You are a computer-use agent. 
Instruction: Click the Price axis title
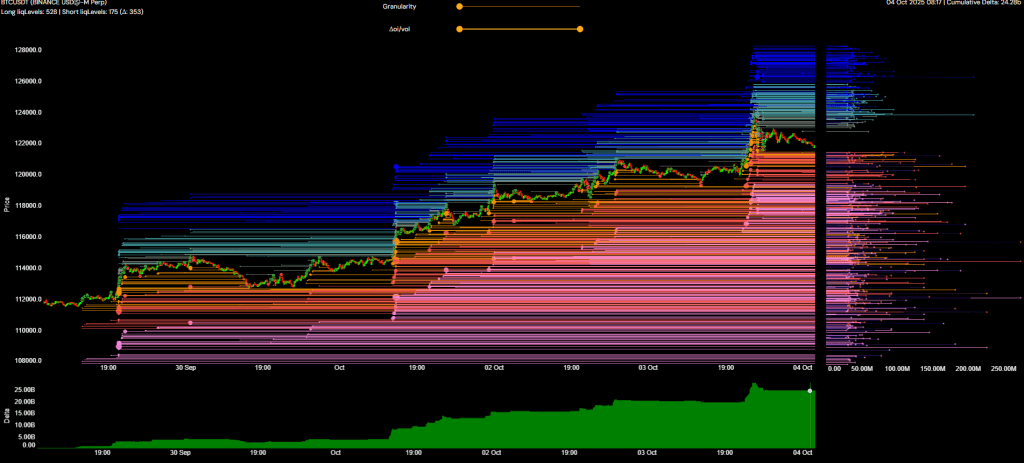click(7, 205)
